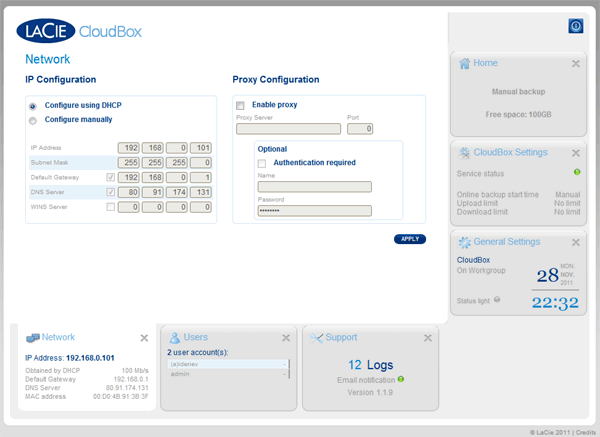Click On Workgroup text
The image size is (600, 437).
(x=481, y=271)
